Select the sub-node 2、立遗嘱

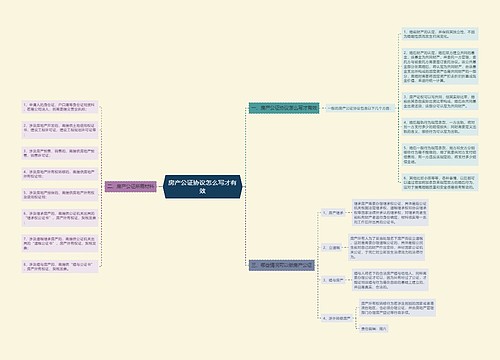tap(331, 248)
